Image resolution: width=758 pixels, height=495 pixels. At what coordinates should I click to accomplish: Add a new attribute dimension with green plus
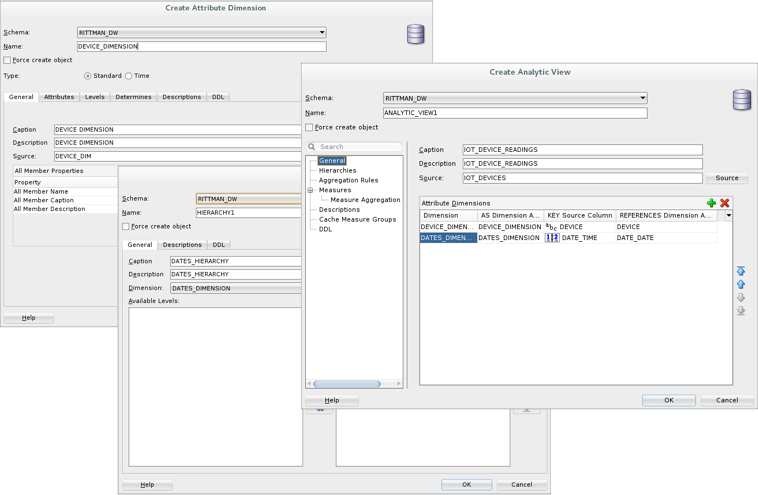[711, 203]
